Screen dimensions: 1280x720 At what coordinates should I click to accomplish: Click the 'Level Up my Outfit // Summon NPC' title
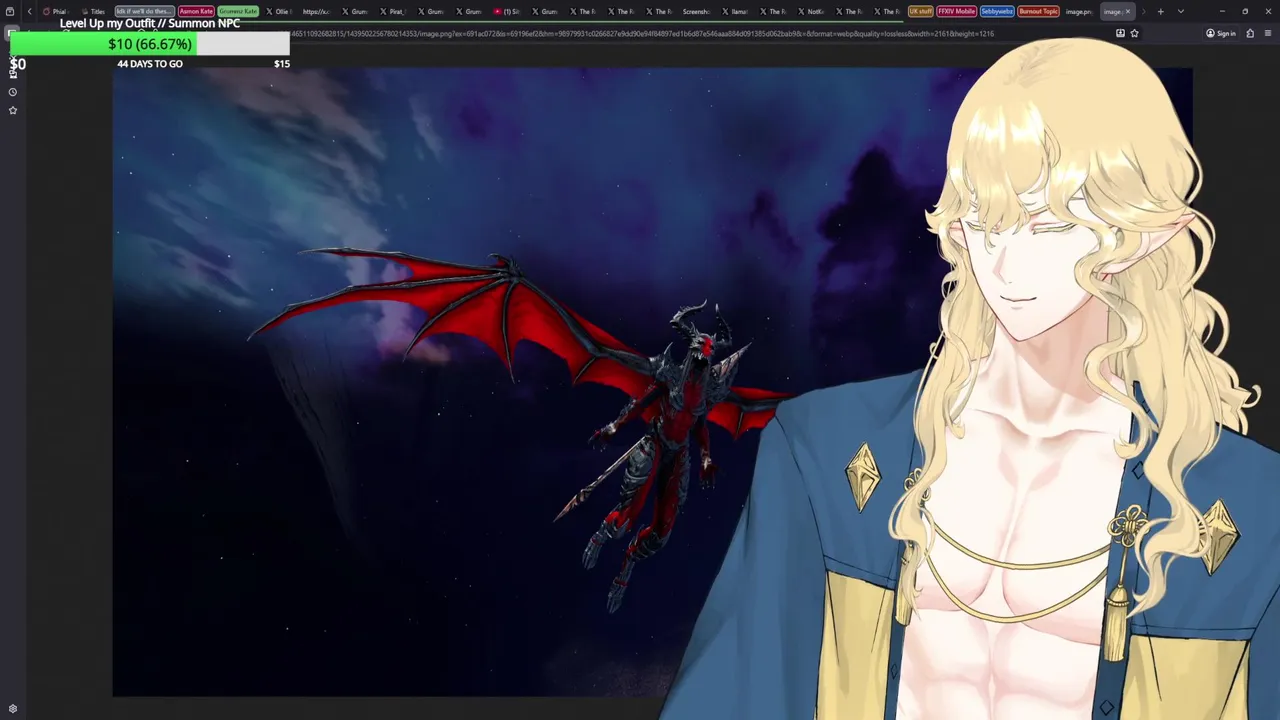pos(150,23)
